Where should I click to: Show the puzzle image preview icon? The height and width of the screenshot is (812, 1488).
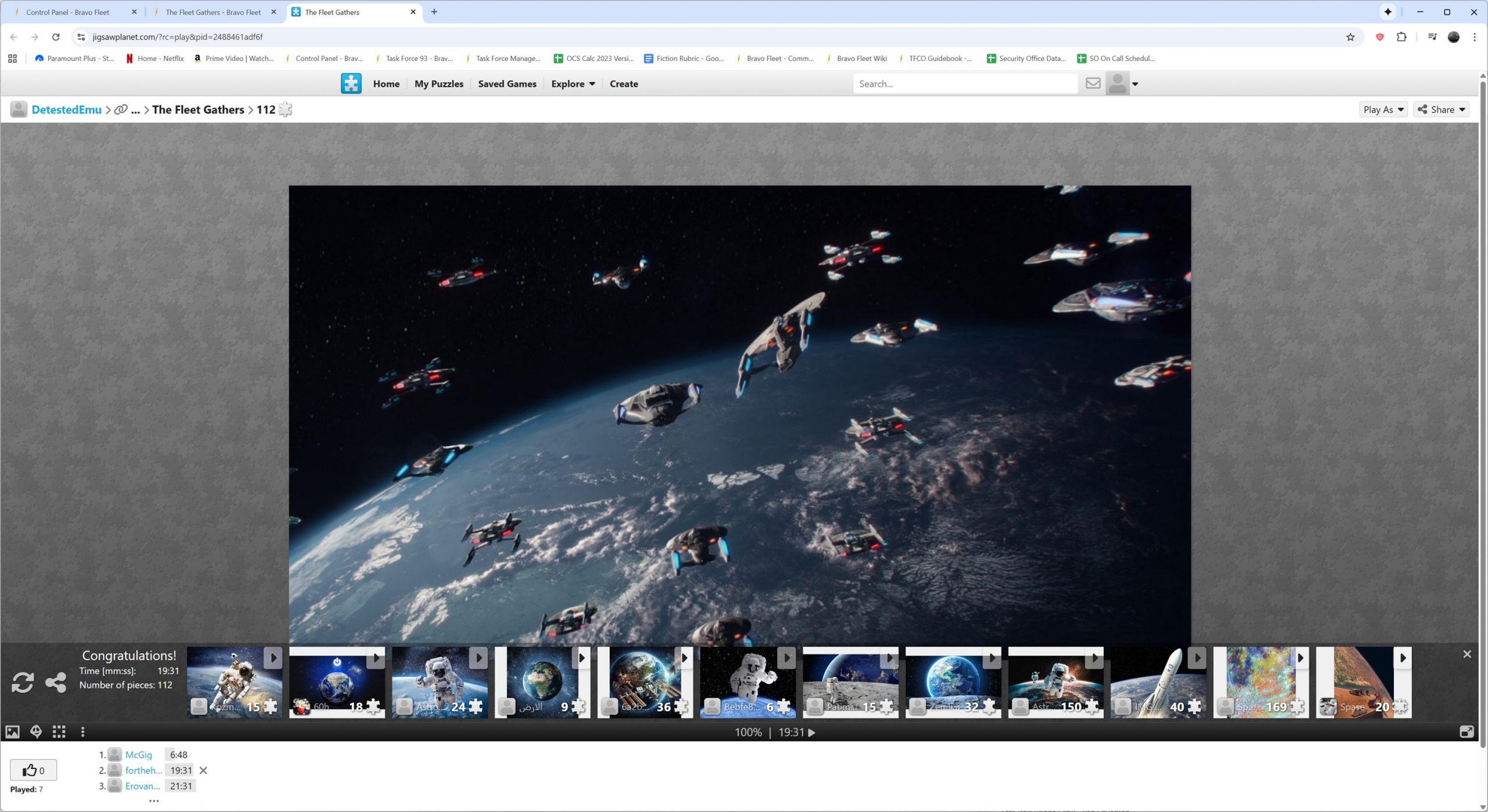[x=12, y=732]
